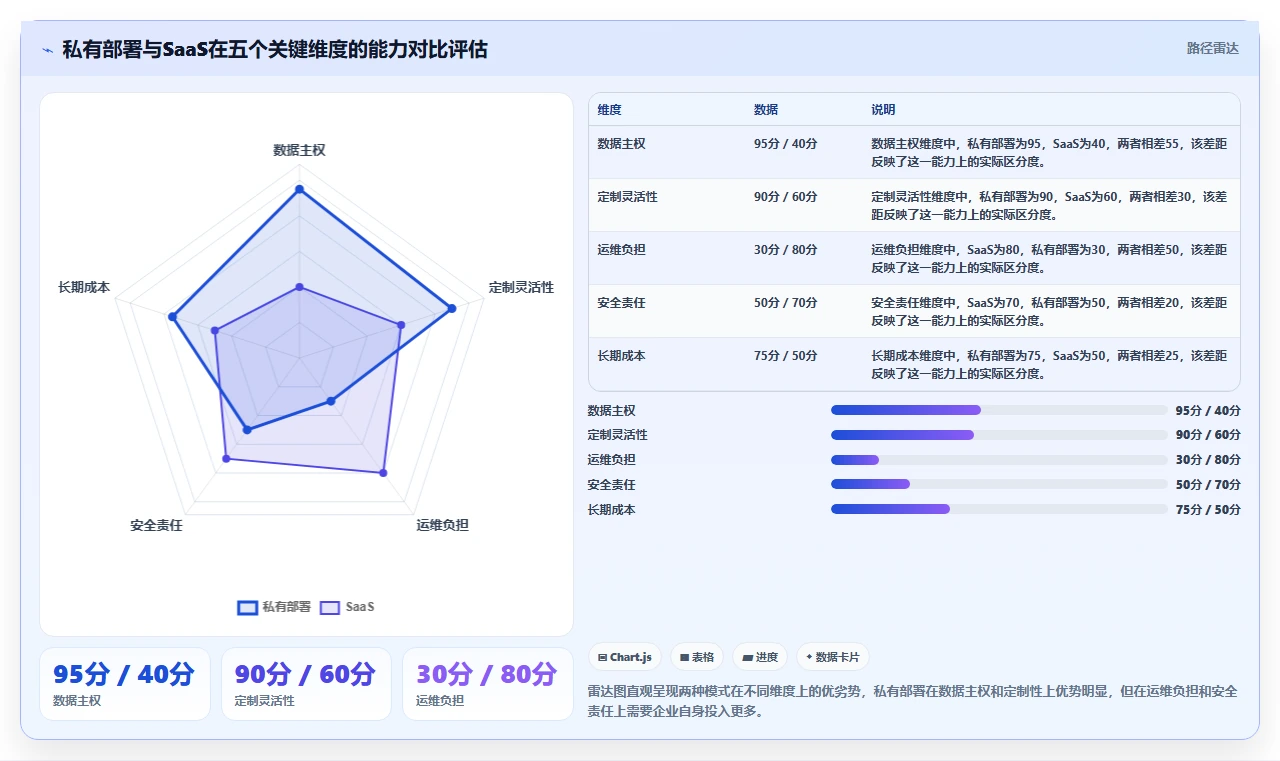Click SaaS data point on 定制灵活性 axis
This screenshot has height=761, width=1280.
pos(401,325)
